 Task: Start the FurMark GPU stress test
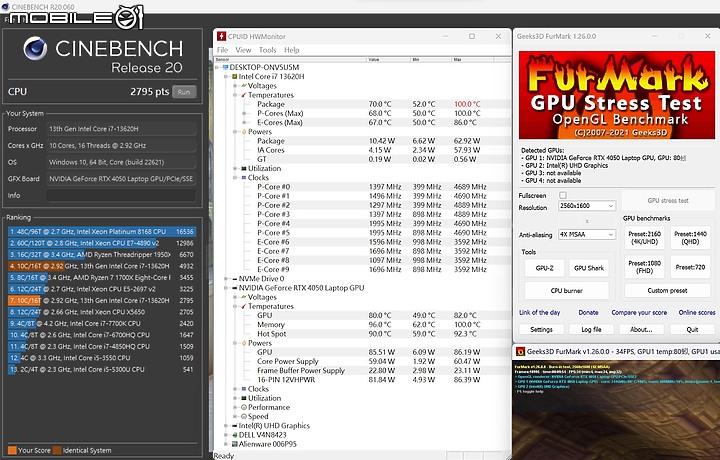[668, 201]
